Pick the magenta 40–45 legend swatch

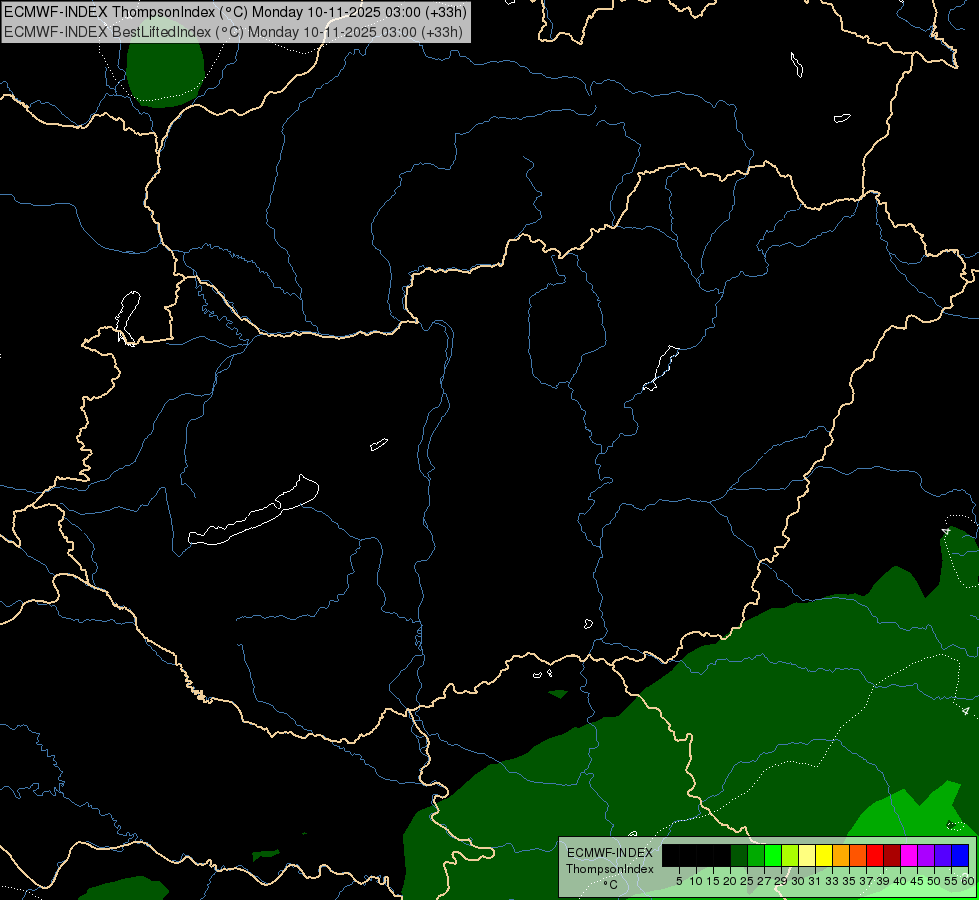tap(909, 855)
